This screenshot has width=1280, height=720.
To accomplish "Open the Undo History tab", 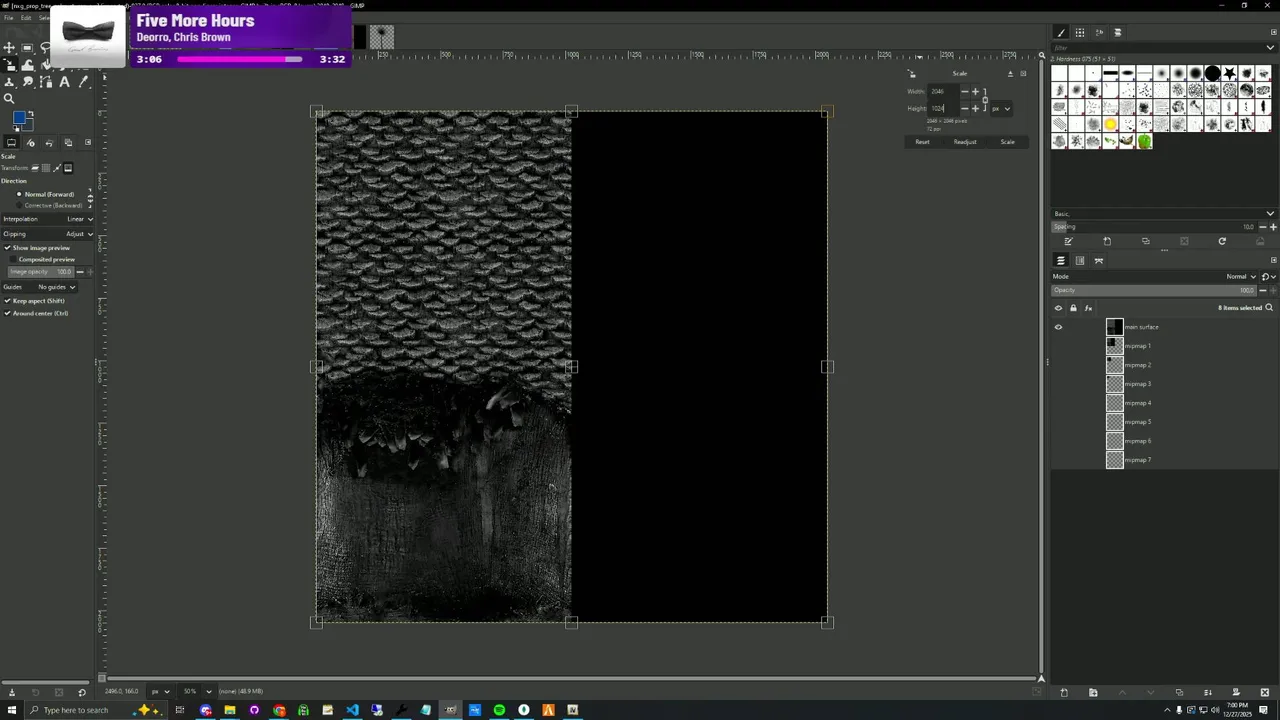I will 49,142.
